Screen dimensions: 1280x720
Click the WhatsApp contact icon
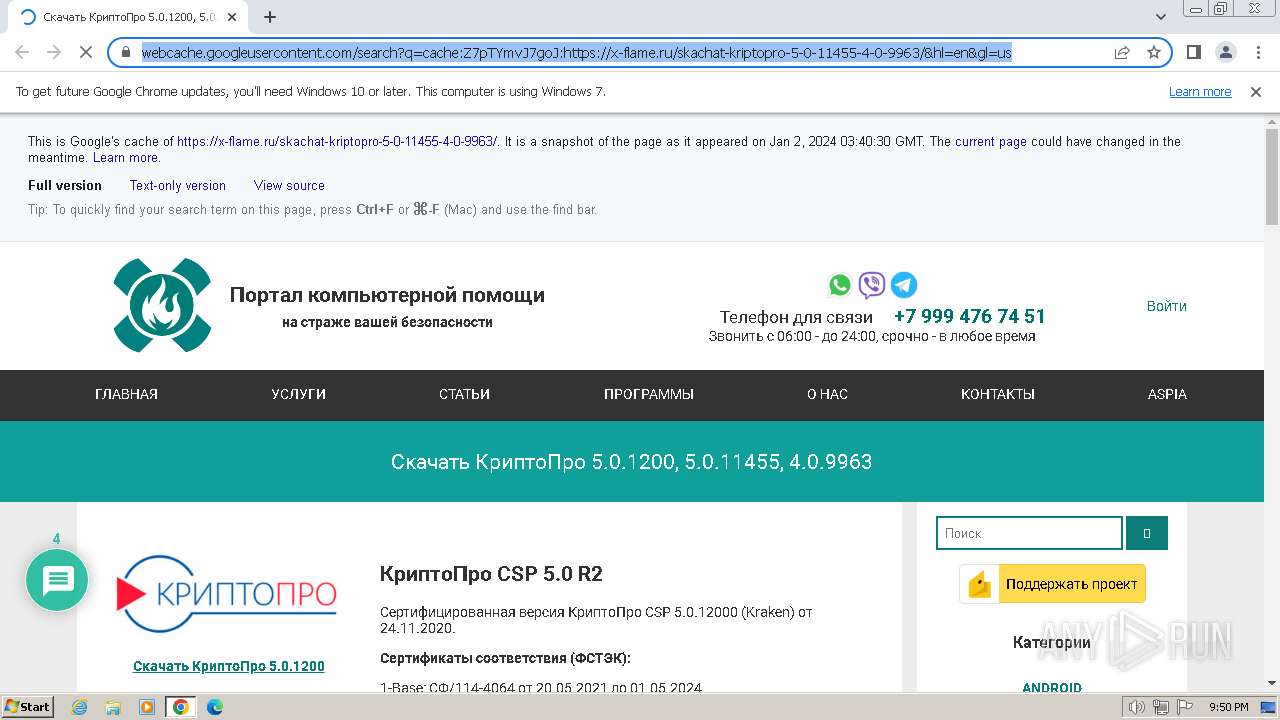tap(840, 285)
